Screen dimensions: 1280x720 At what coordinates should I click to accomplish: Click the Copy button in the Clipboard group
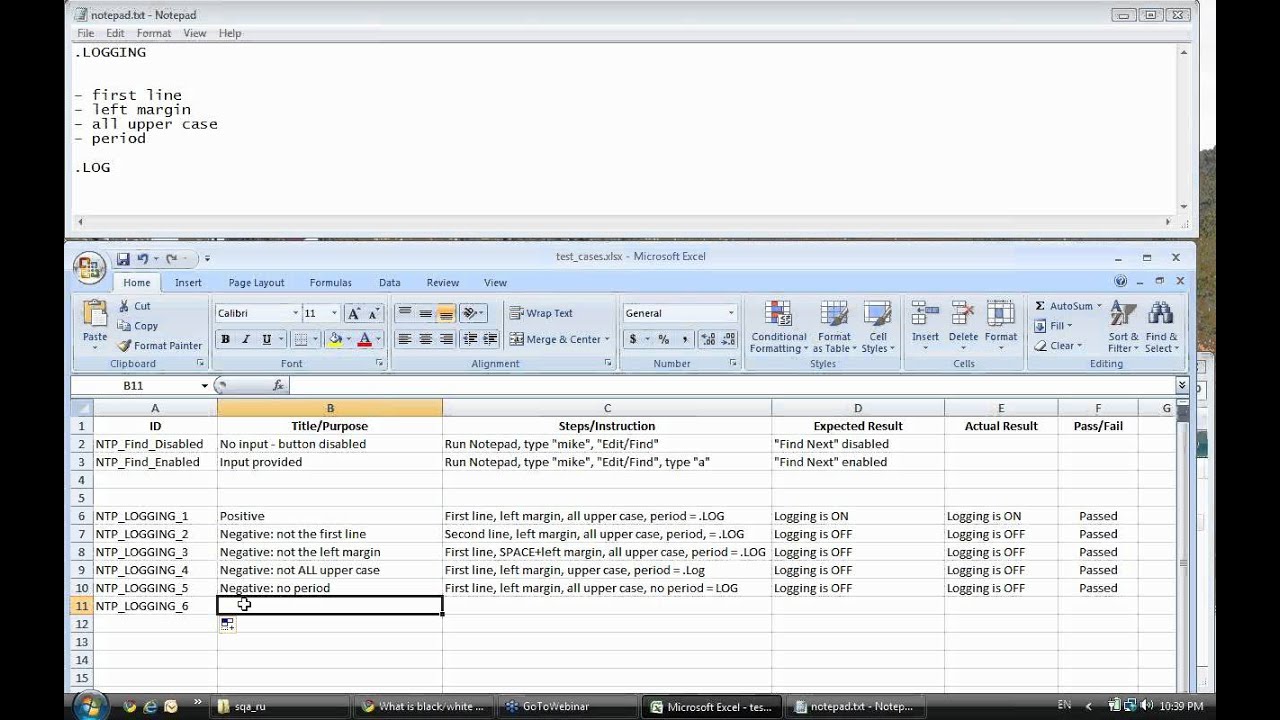137,326
